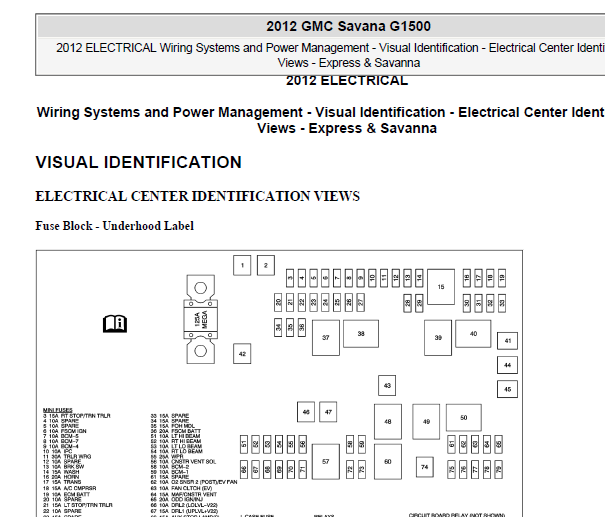The width and height of the screenshot is (605, 517).
Task: Click mini fuse slot 27 in diagram
Action: 361,303
